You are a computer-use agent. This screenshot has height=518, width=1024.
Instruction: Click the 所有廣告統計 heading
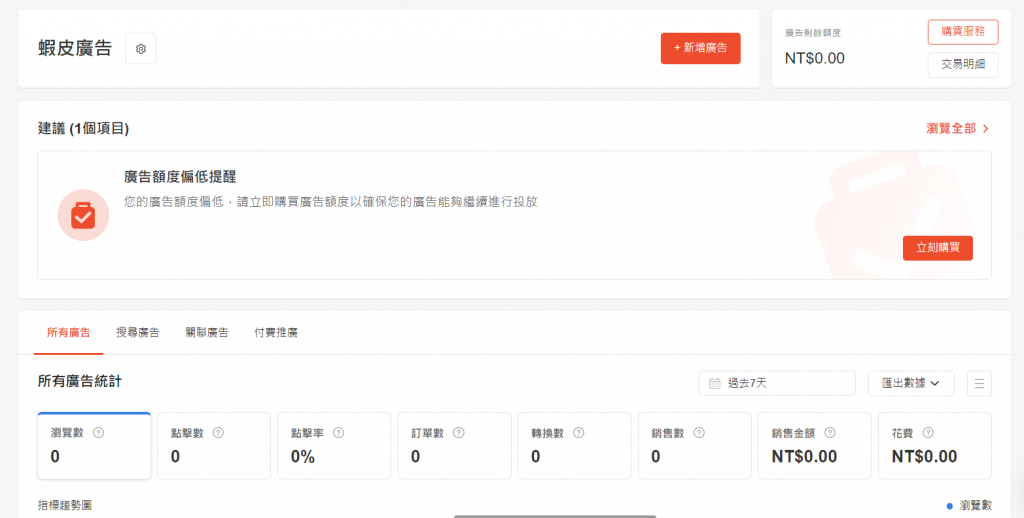[80, 381]
